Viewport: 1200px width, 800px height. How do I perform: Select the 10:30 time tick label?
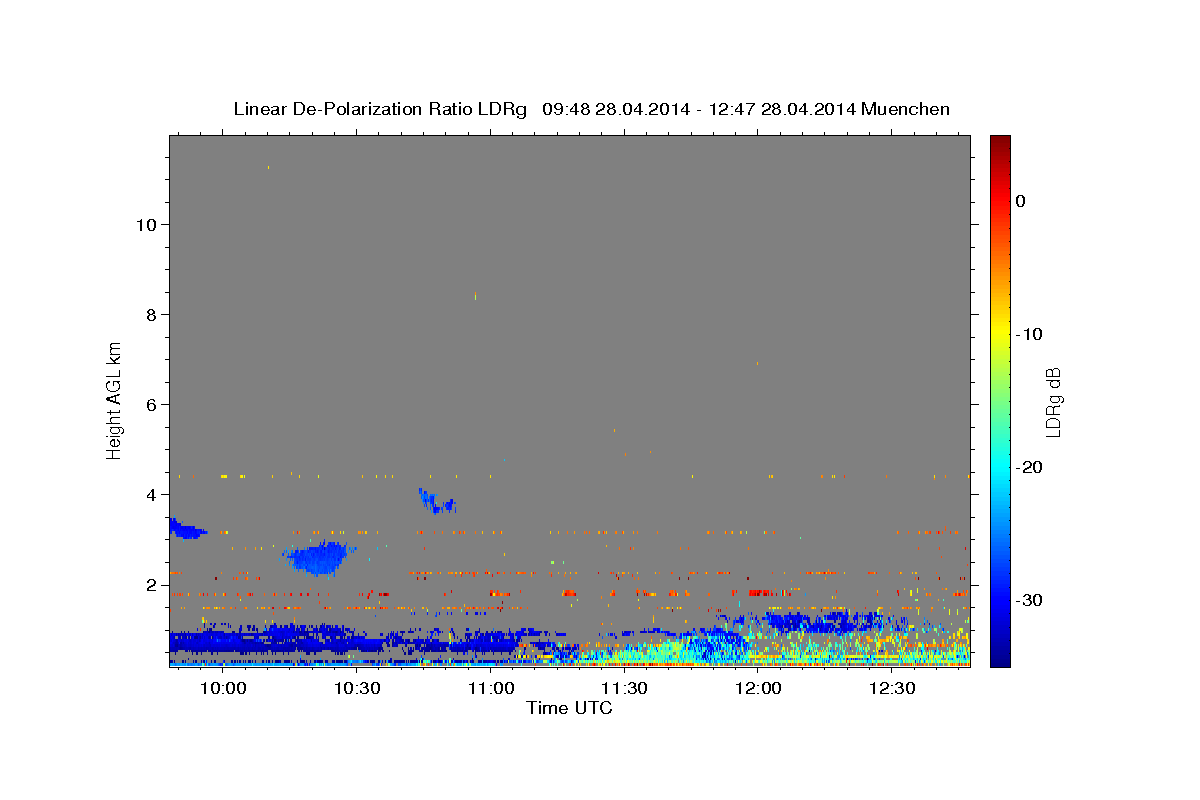pyautogui.click(x=357, y=688)
